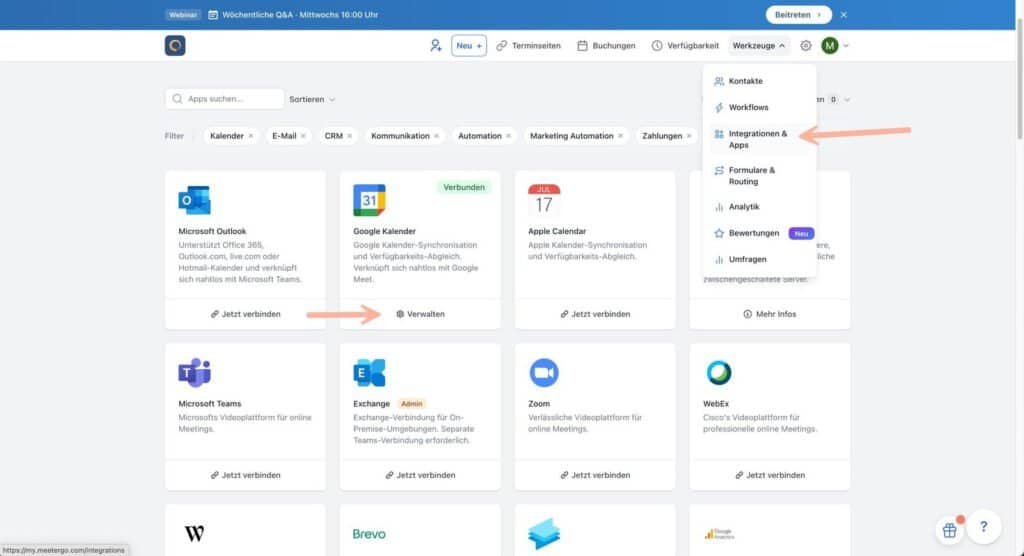1024x556 pixels.
Task: Open the Neu + create dropdown
Action: click(x=469, y=46)
